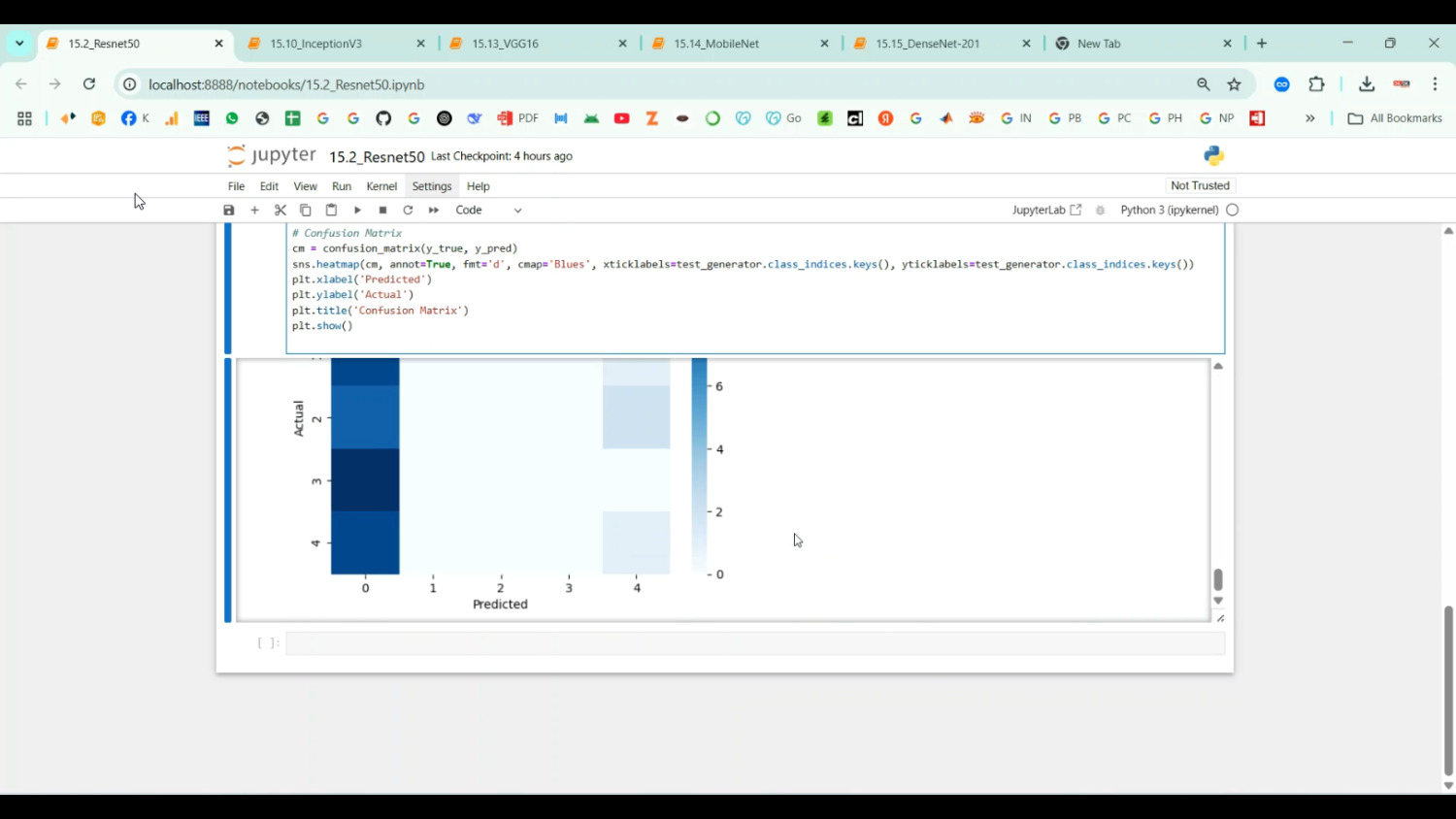The height and width of the screenshot is (819, 1456).
Task: Show more bookmarks with the double chevron
Action: pyautogui.click(x=1309, y=118)
